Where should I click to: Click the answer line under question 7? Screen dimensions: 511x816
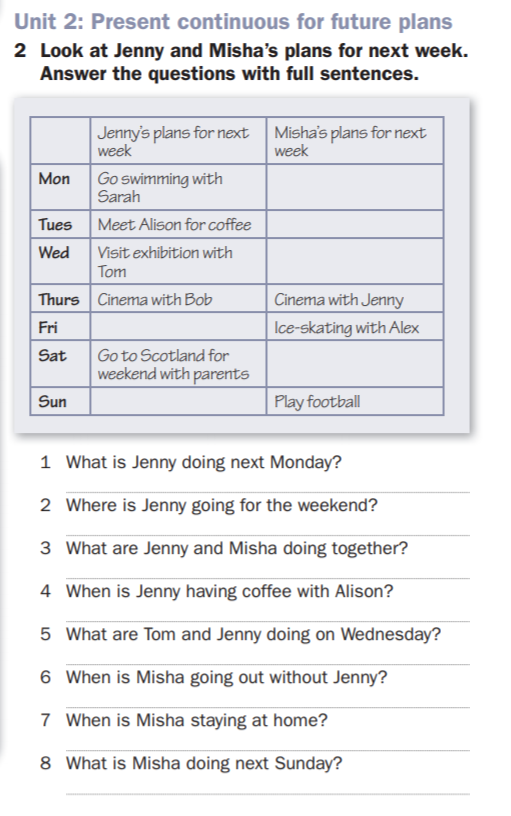coord(267,750)
